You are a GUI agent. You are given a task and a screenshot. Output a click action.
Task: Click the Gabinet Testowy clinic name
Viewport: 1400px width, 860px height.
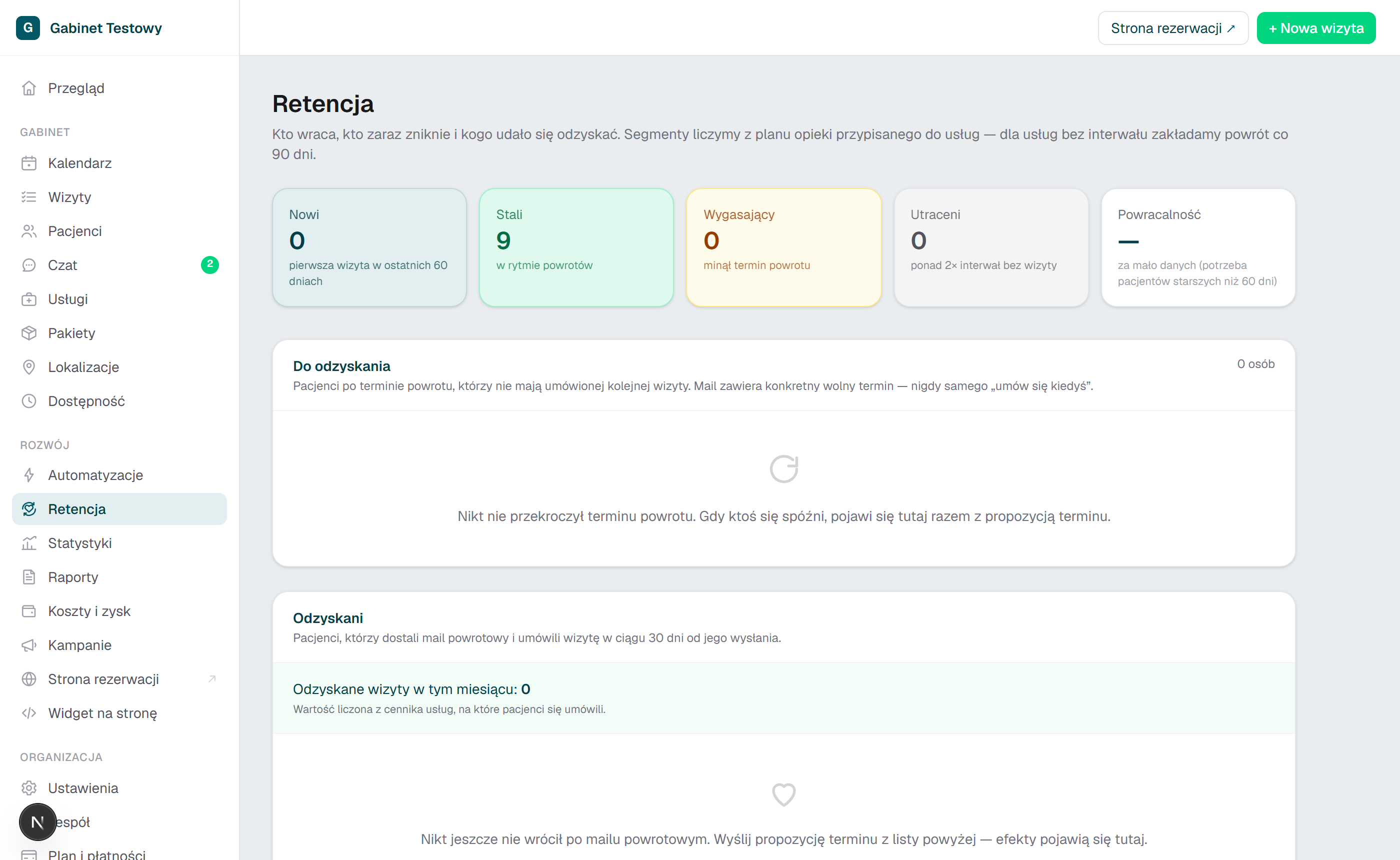[106, 28]
